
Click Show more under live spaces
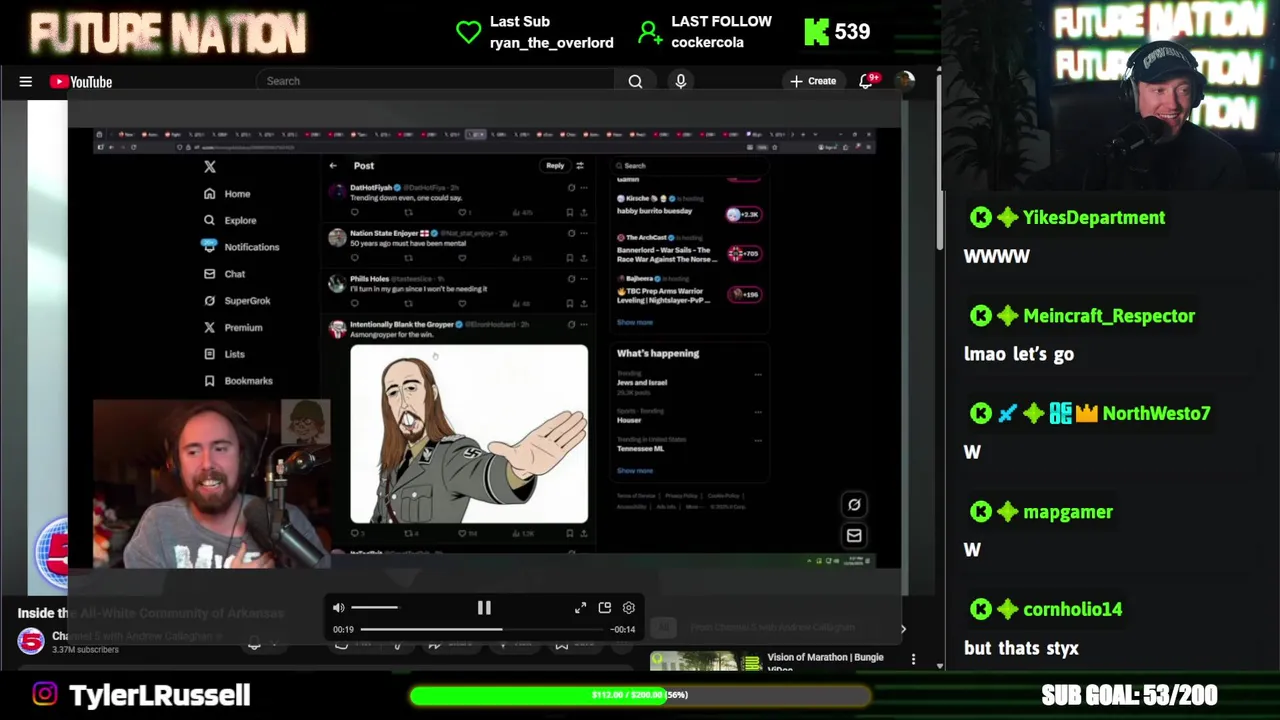click(634, 323)
